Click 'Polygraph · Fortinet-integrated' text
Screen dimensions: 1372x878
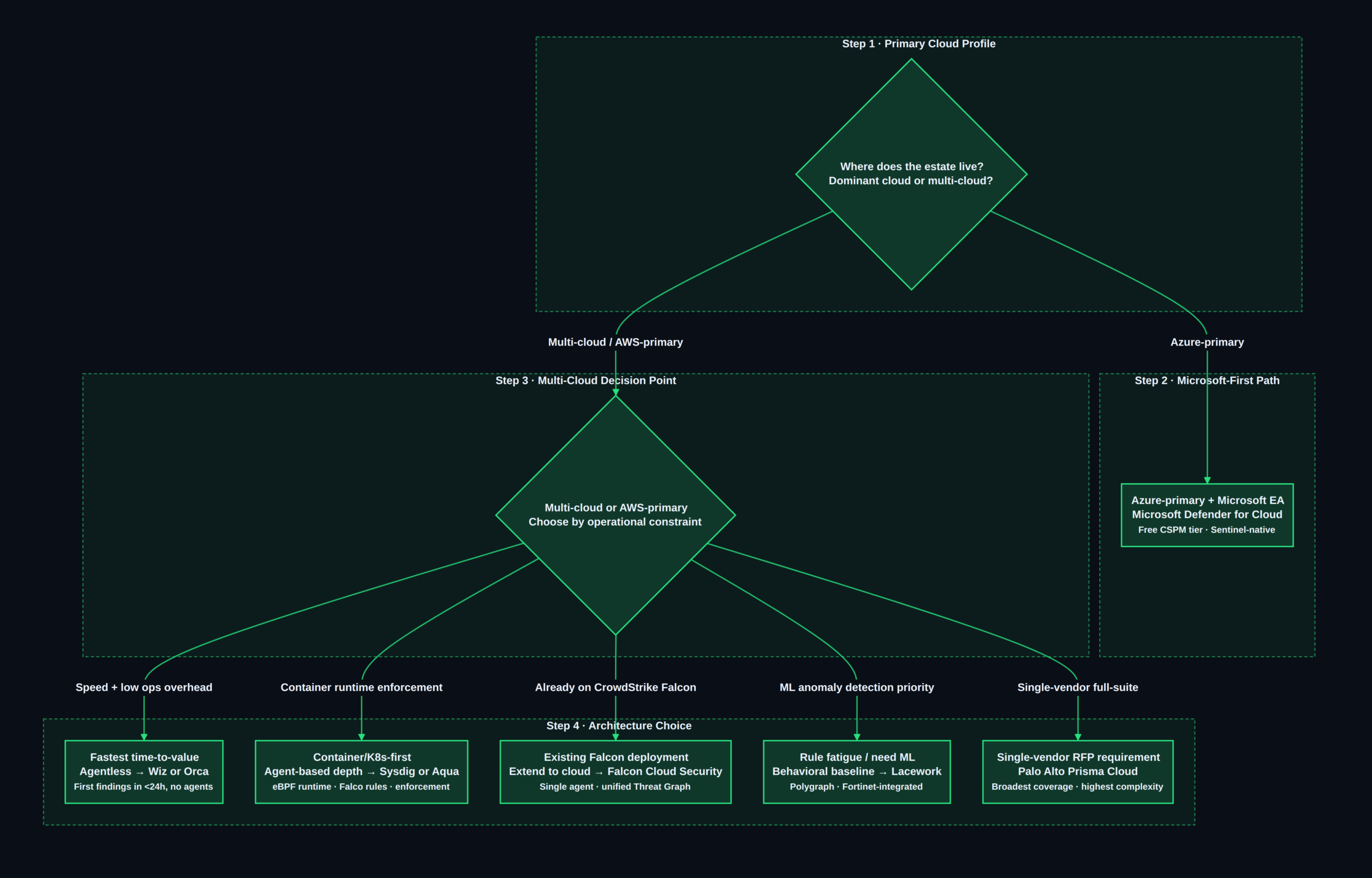click(856, 787)
